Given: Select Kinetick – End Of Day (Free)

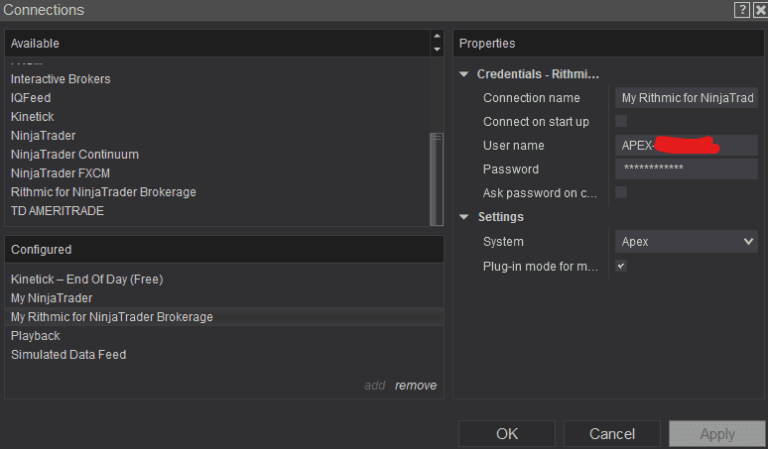Looking at the screenshot, I should pyautogui.click(x=87, y=279).
